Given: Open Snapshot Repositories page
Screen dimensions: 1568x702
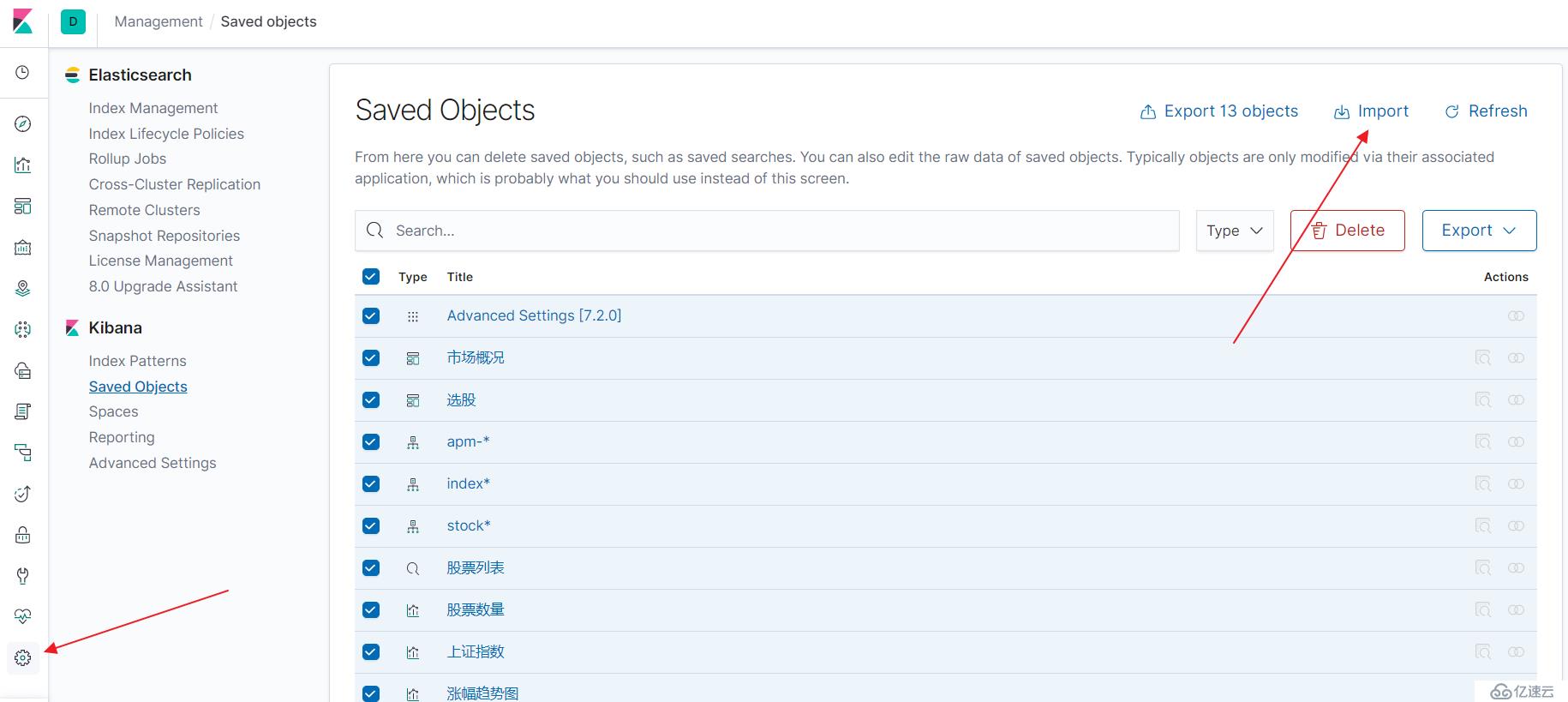Looking at the screenshot, I should point(165,236).
